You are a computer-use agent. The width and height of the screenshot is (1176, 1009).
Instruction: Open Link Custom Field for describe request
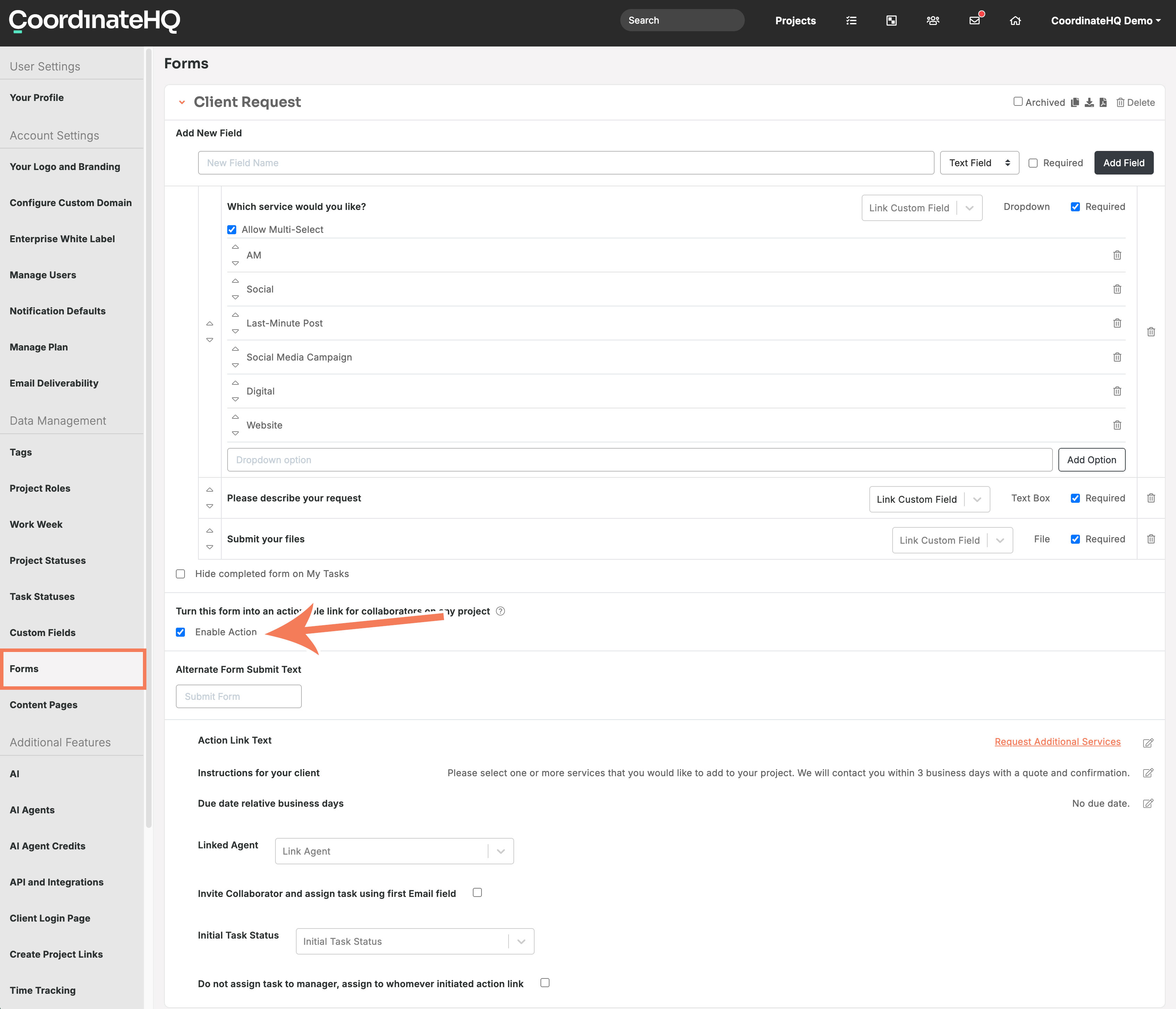click(x=929, y=499)
